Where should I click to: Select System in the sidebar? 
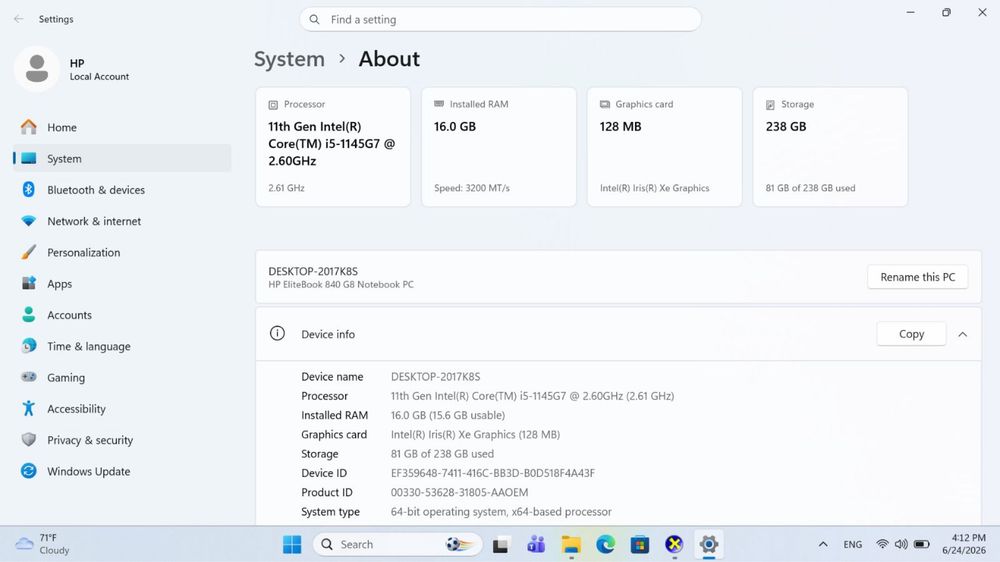[121, 158]
